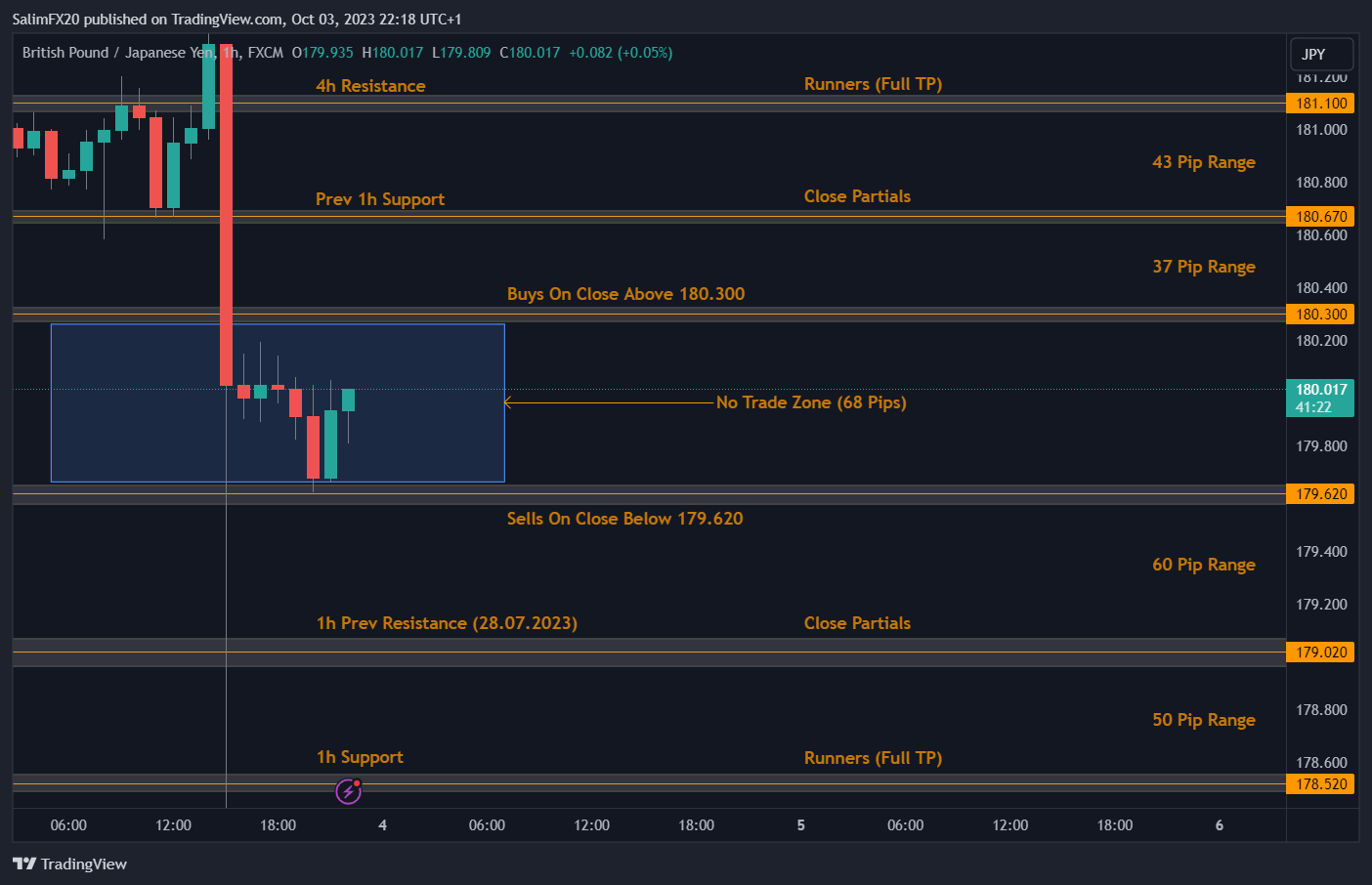Click the TradingView logo

[x=69, y=864]
